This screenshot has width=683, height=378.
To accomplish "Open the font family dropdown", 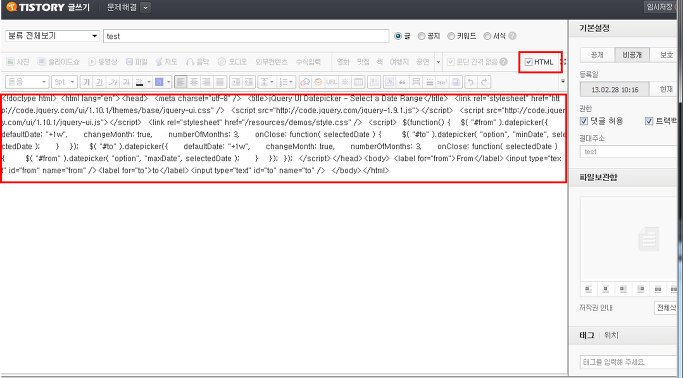I will coord(26,82).
